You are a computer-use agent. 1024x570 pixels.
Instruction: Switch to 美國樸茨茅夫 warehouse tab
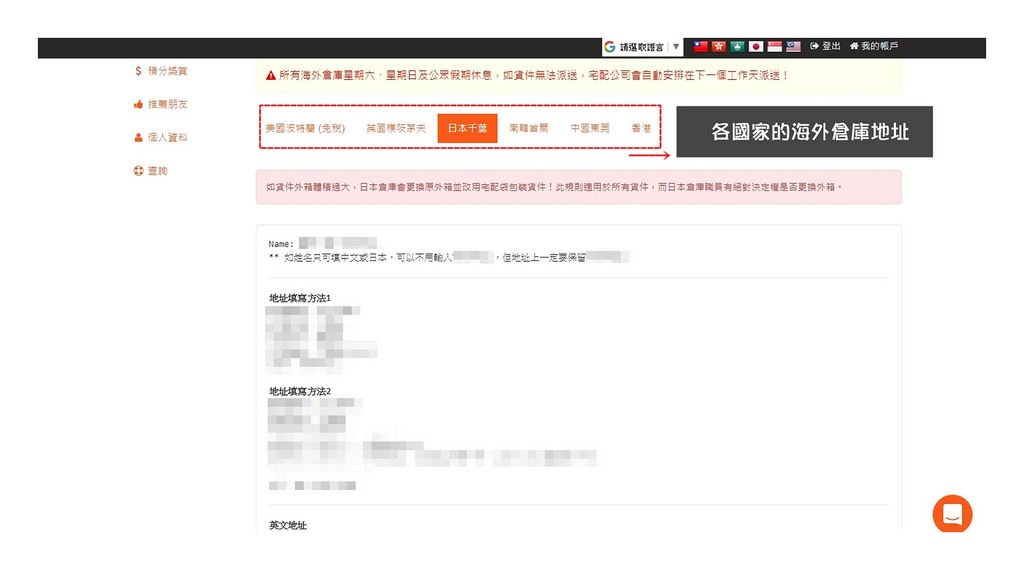[396, 129]
